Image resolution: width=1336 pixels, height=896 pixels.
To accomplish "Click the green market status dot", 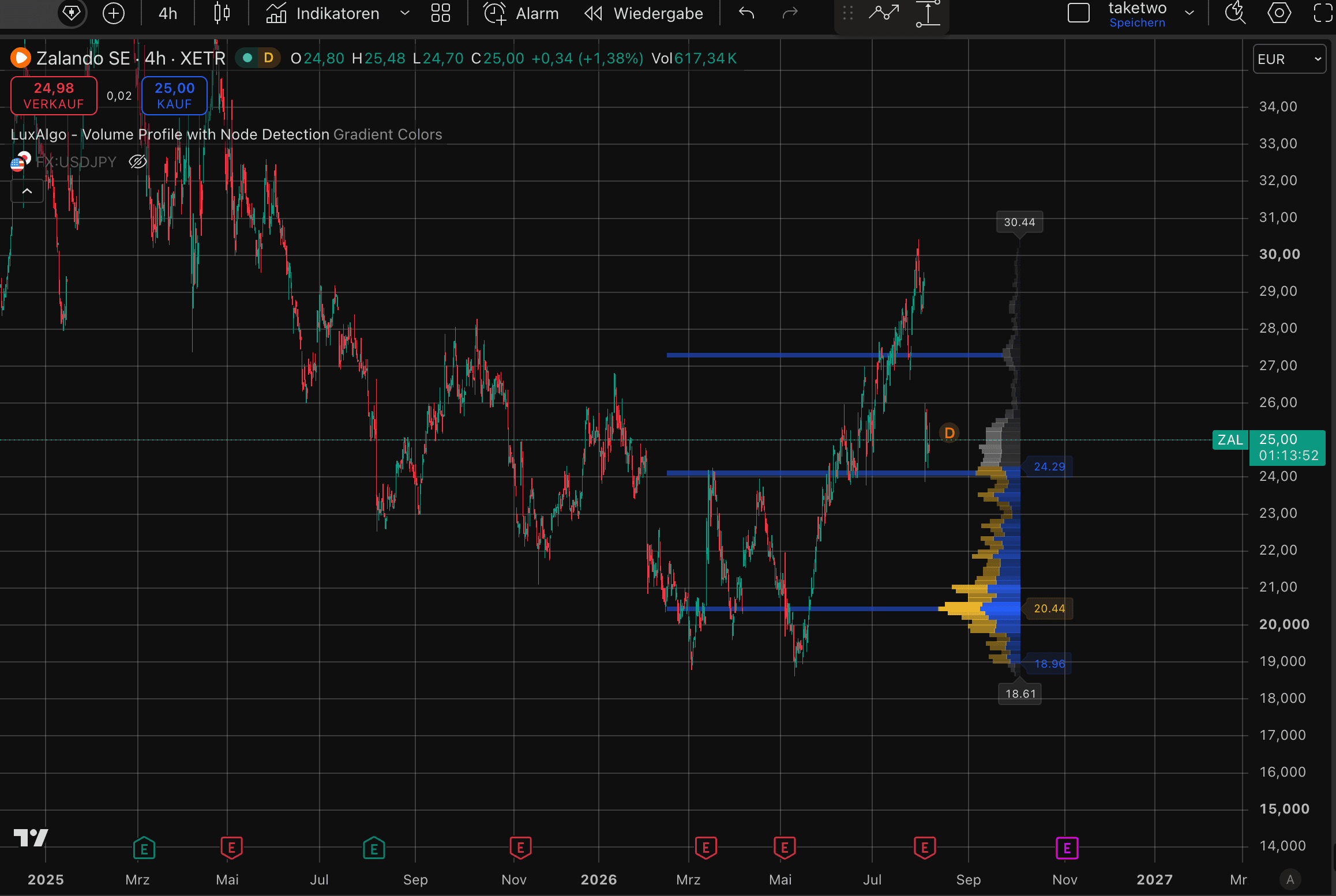I will [x=247, y=58].
